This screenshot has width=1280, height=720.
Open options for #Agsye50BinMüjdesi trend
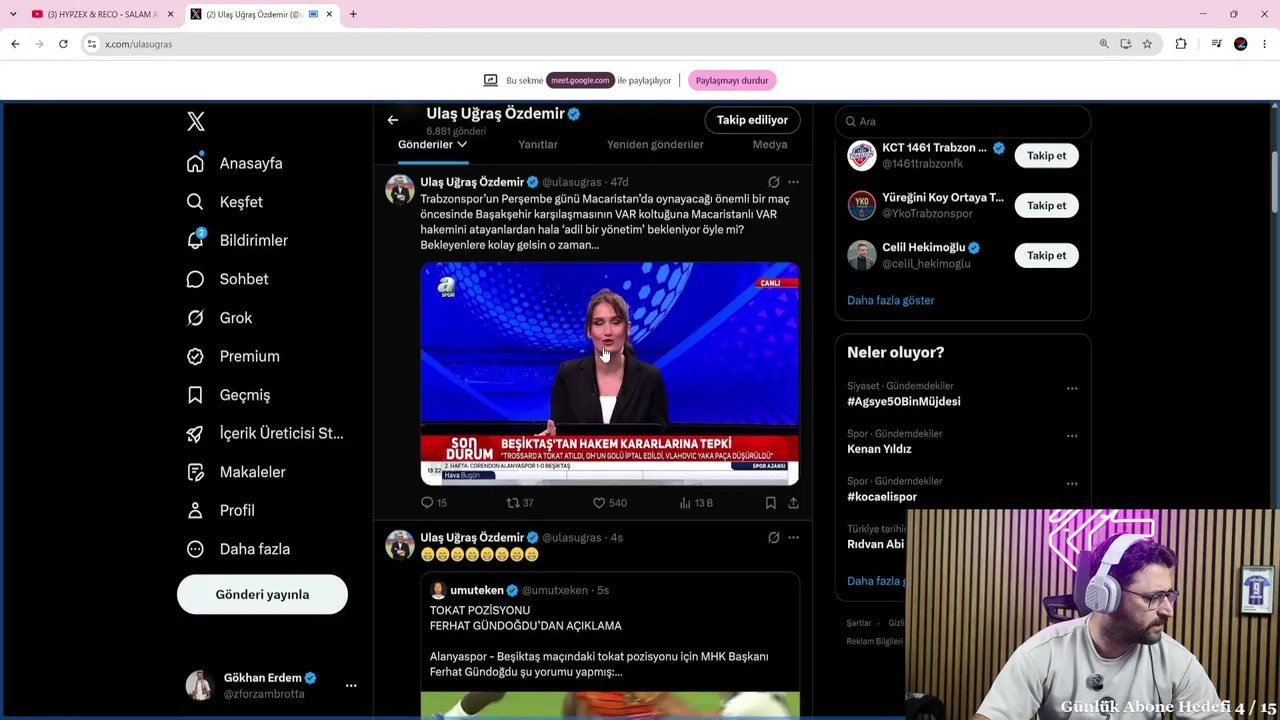point(1072,388)
